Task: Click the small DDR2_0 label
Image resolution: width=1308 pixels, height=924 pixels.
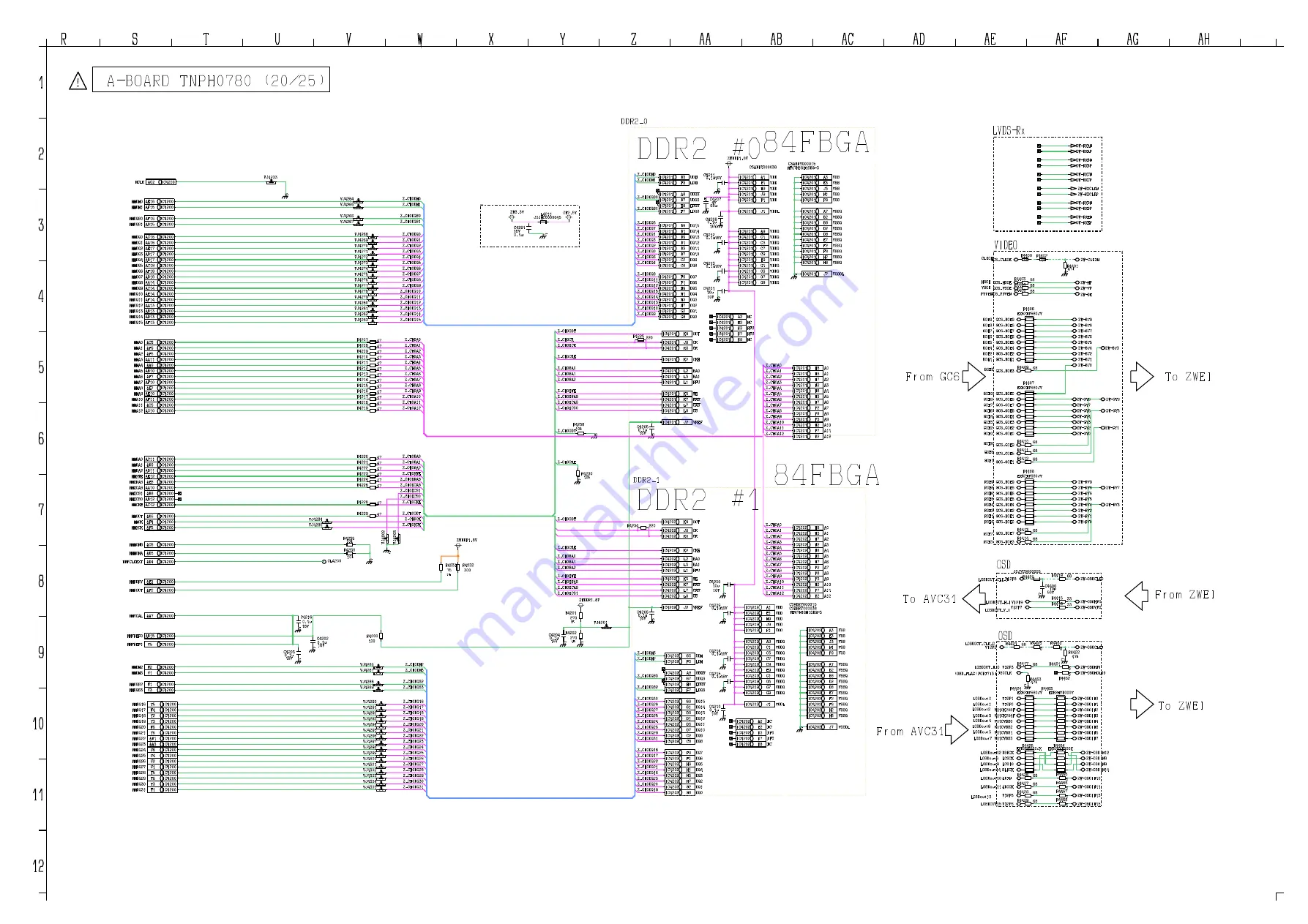Action: pyautogui.click(x=634, y=121)
